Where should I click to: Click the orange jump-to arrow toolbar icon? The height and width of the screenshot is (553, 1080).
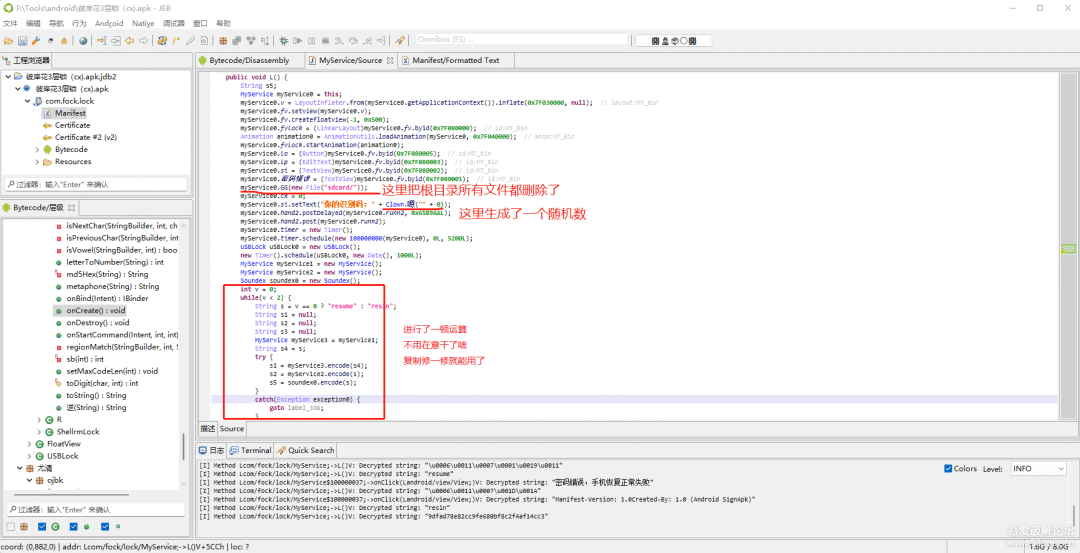pyautogui.click(x=101, y=41)
